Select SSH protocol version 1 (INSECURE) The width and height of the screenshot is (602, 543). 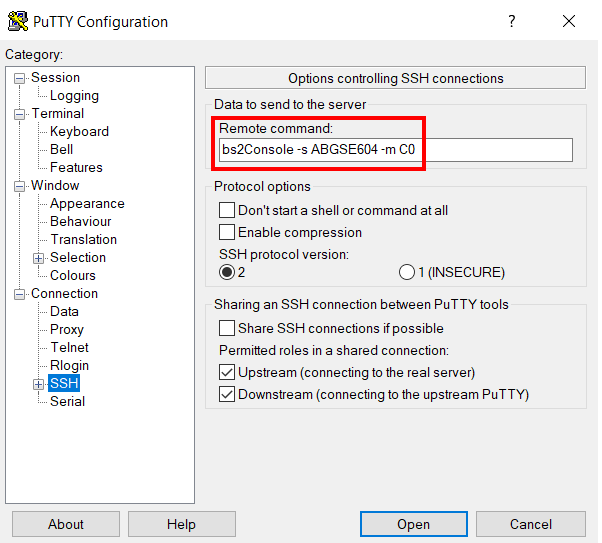pyautogui.click(x=407, y=272)
